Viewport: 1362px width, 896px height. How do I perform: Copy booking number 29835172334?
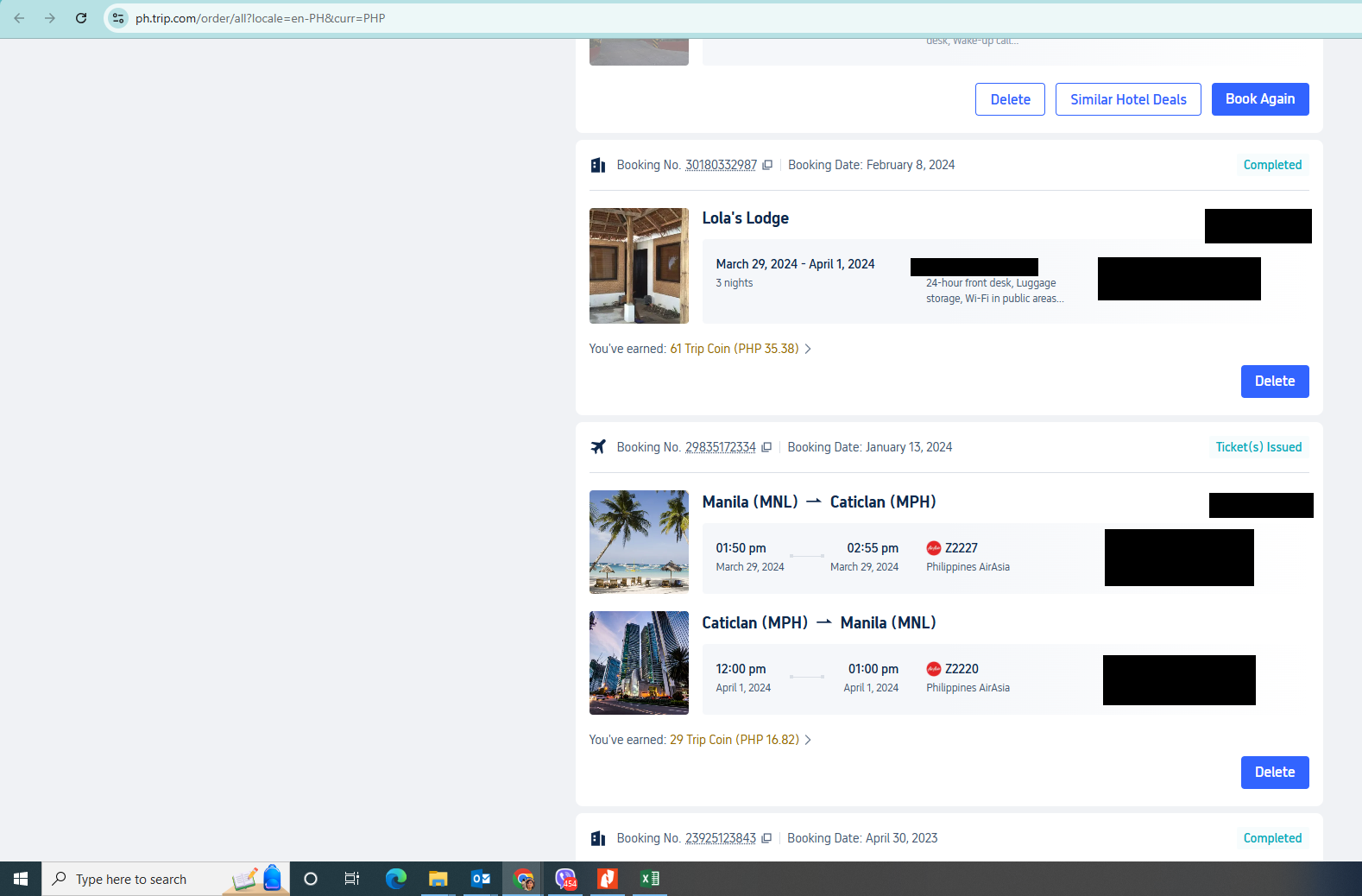click(766, 447)
